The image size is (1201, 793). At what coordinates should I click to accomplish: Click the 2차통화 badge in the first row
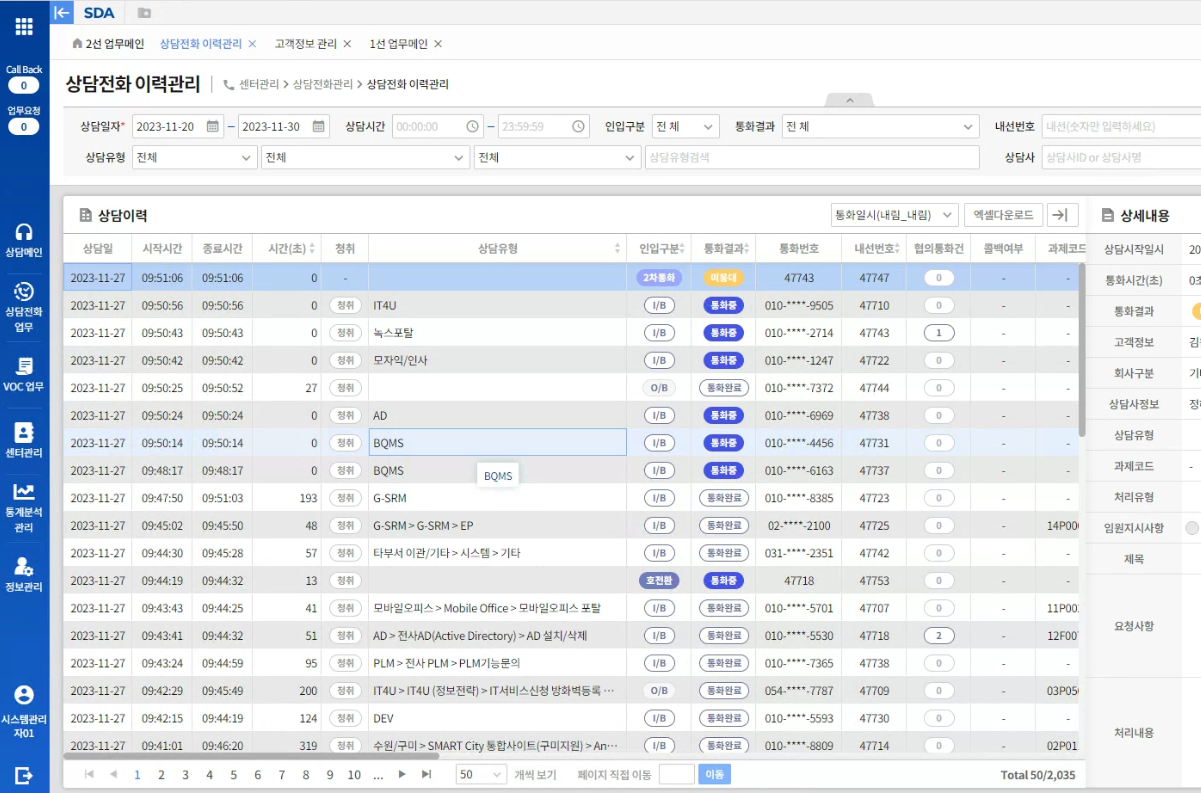pos(659,278)
